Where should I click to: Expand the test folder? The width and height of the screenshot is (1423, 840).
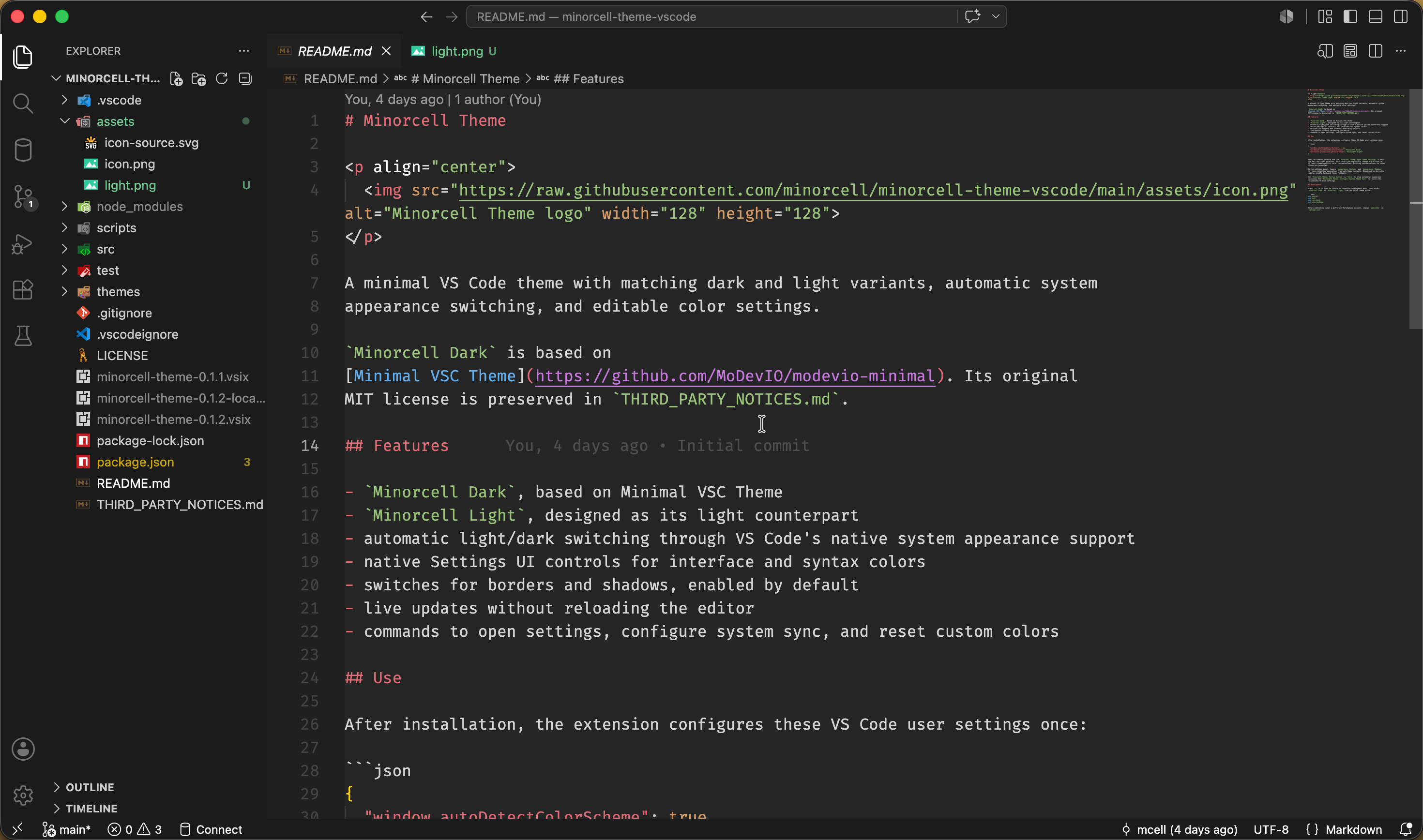64,270
